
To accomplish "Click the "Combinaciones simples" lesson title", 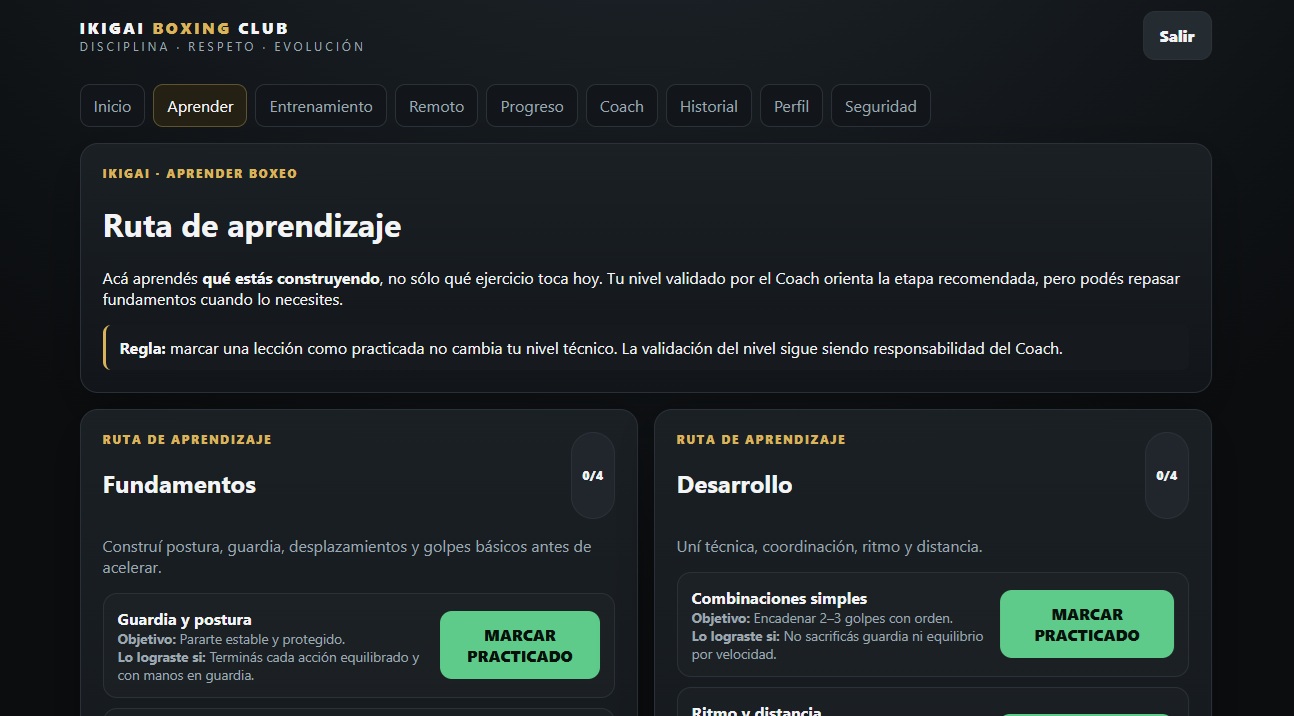I will [779, 598].
